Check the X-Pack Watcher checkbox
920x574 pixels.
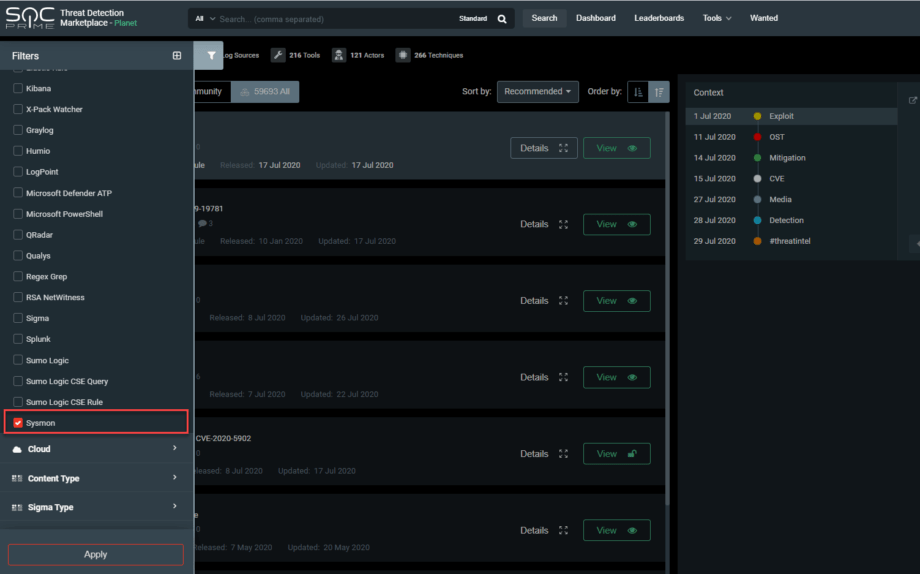(18, 109)
